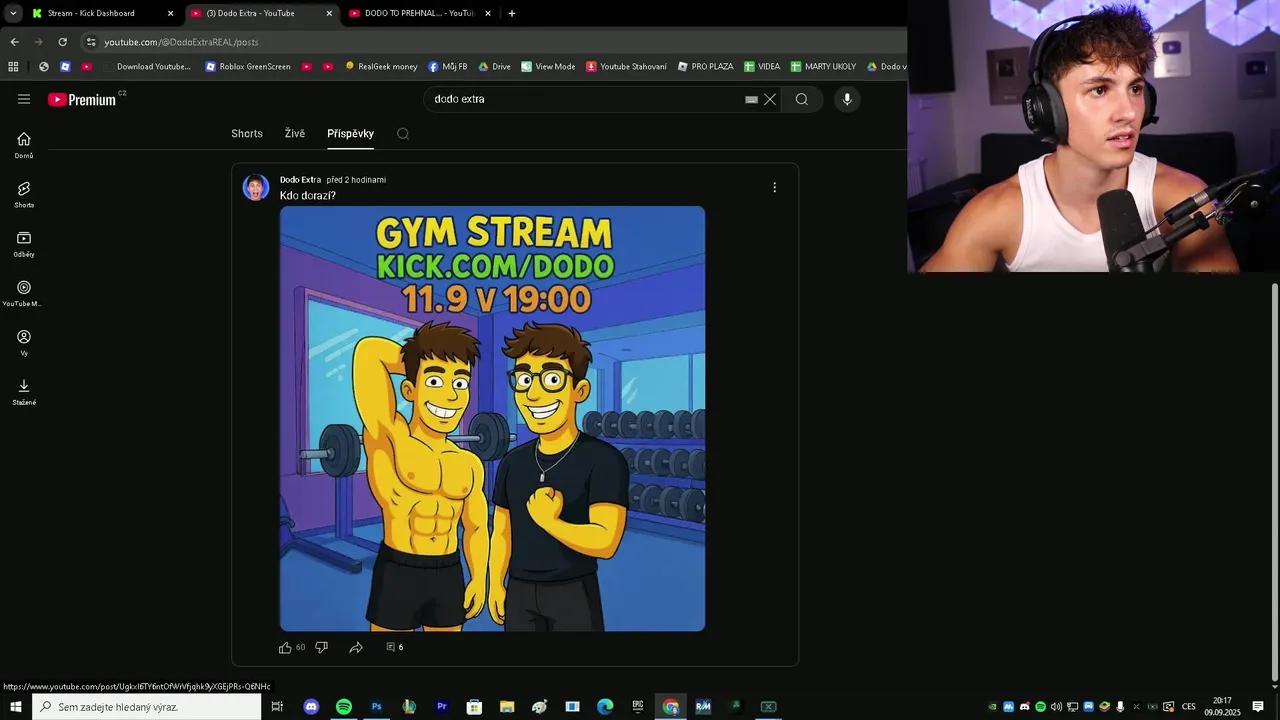The image size is (1280, 720).
Task: Open the on-screen keyboard in the search box
Action: (751, 100)
